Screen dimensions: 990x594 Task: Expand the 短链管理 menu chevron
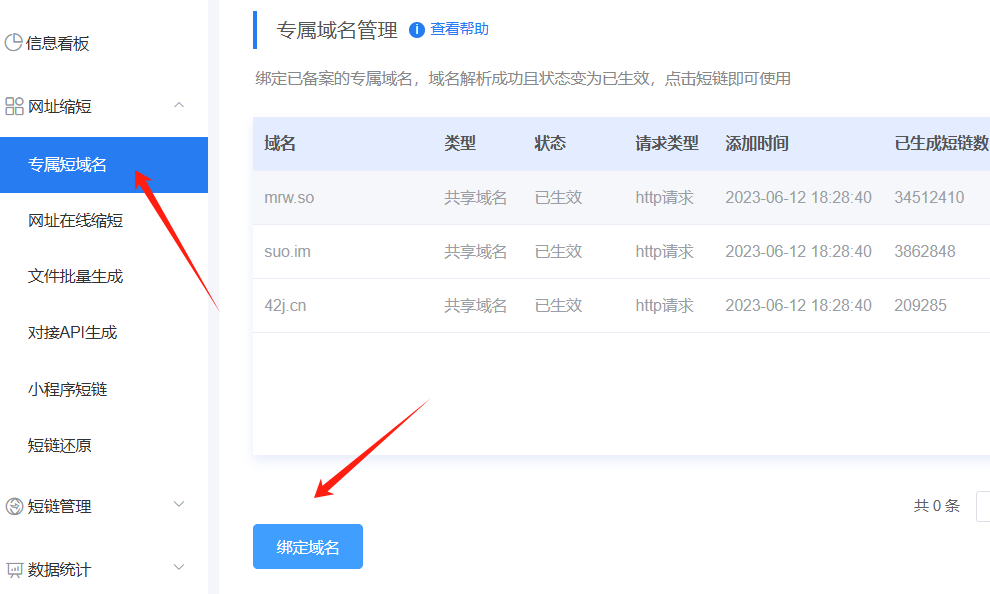click(x=179, y=505)
